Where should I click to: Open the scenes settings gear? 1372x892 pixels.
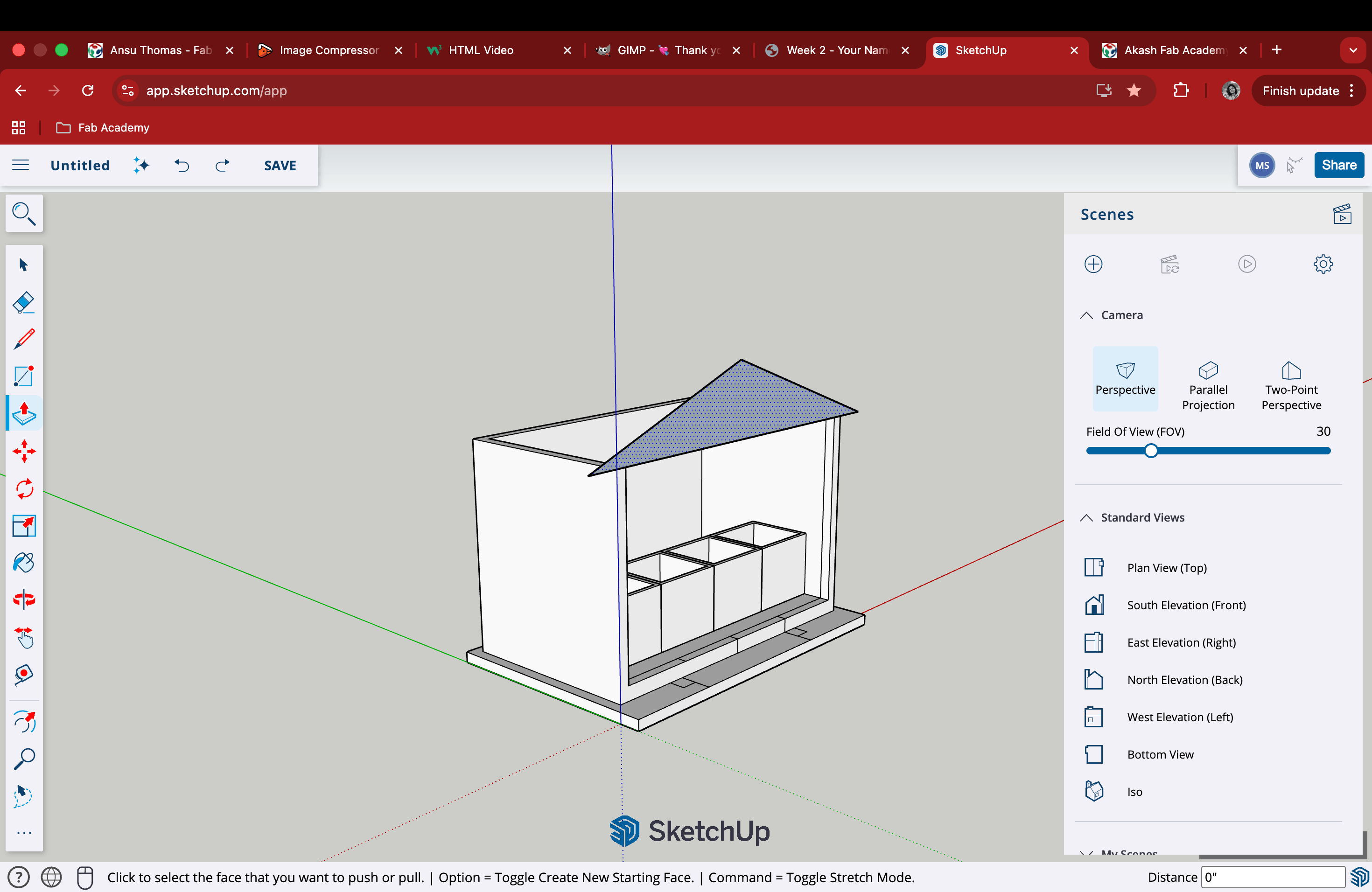(1323, 264)
